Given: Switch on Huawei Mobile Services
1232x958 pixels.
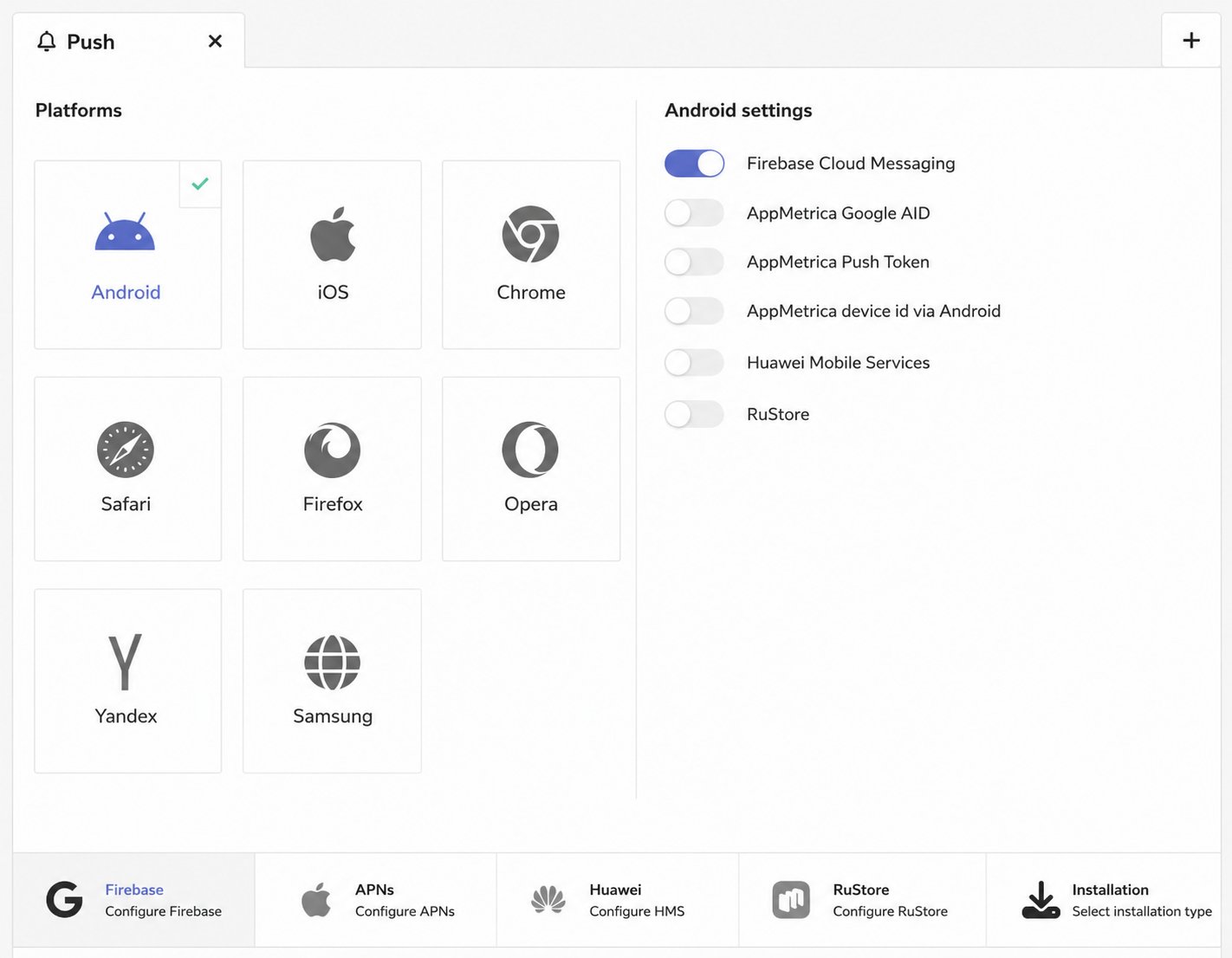Looking at the screenshot, I should [694, 362].
